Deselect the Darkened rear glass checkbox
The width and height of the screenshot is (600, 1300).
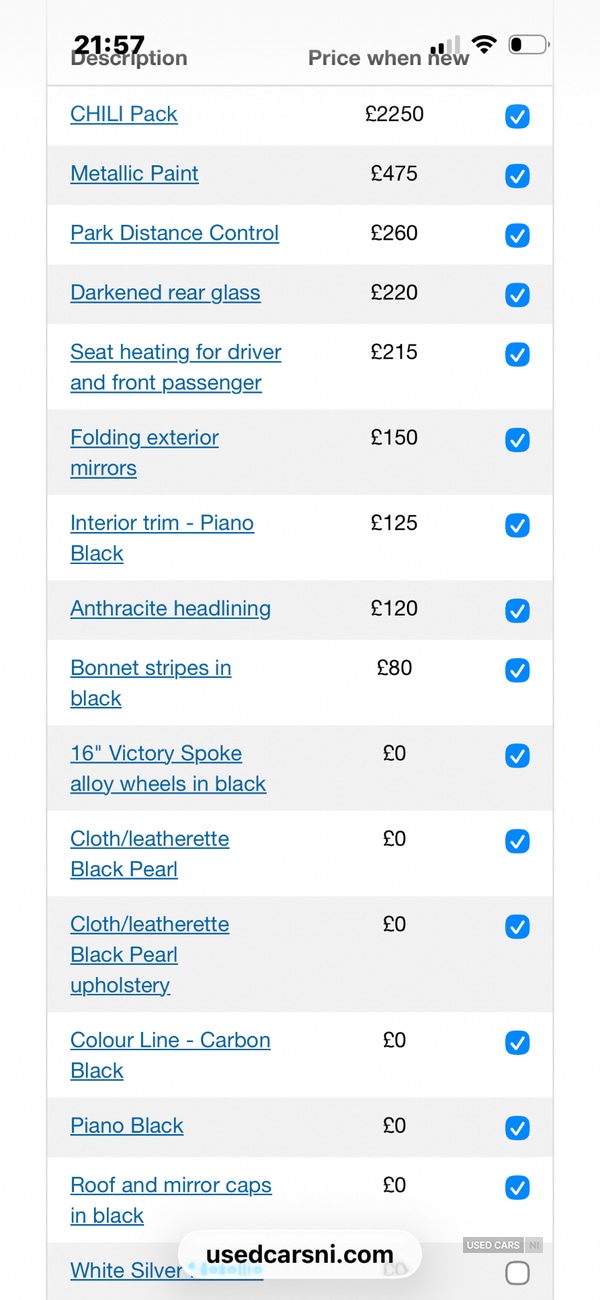[517, 295]
